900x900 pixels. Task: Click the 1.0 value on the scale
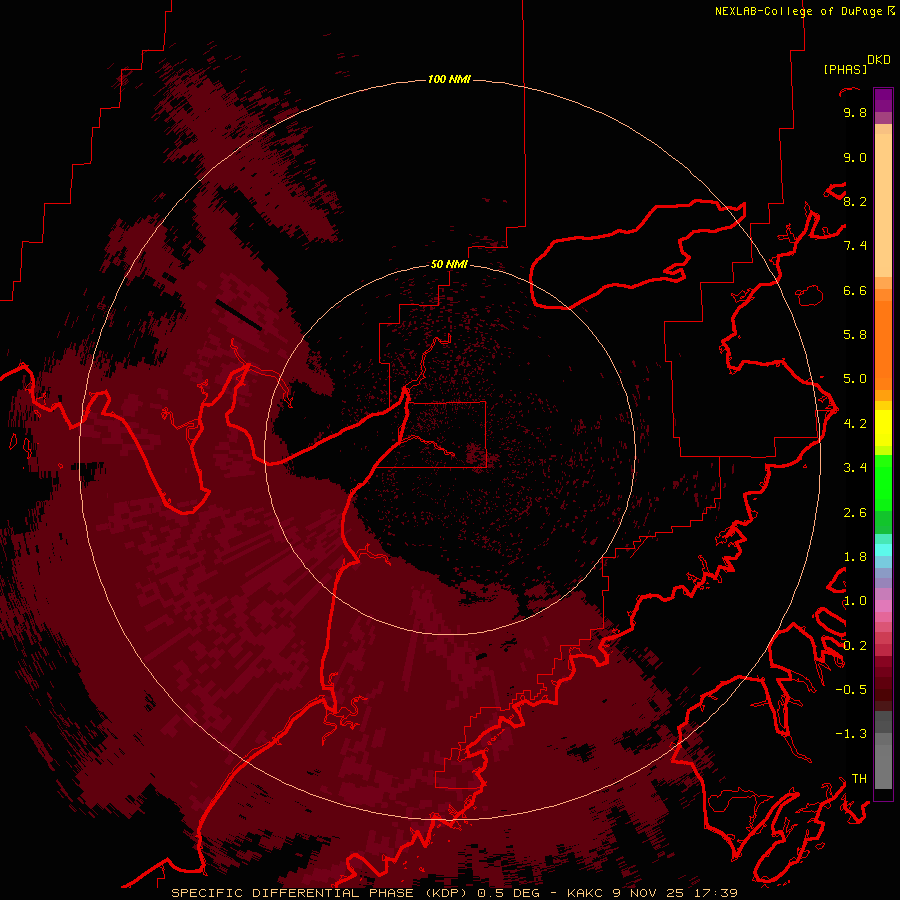pyautogui.click(x=855, y=601)
